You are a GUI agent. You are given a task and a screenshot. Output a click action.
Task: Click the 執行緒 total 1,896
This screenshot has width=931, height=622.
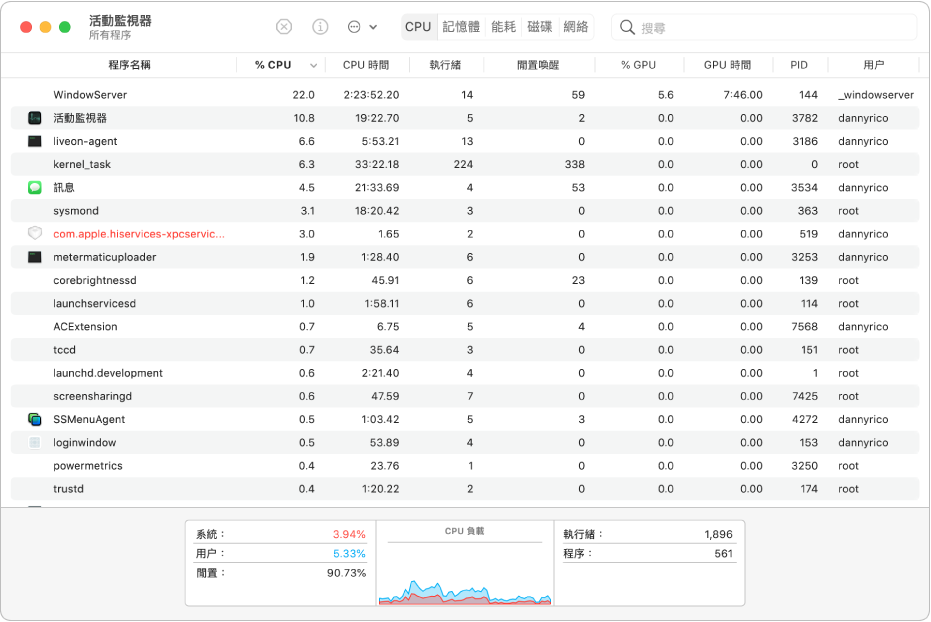[718, 534]
